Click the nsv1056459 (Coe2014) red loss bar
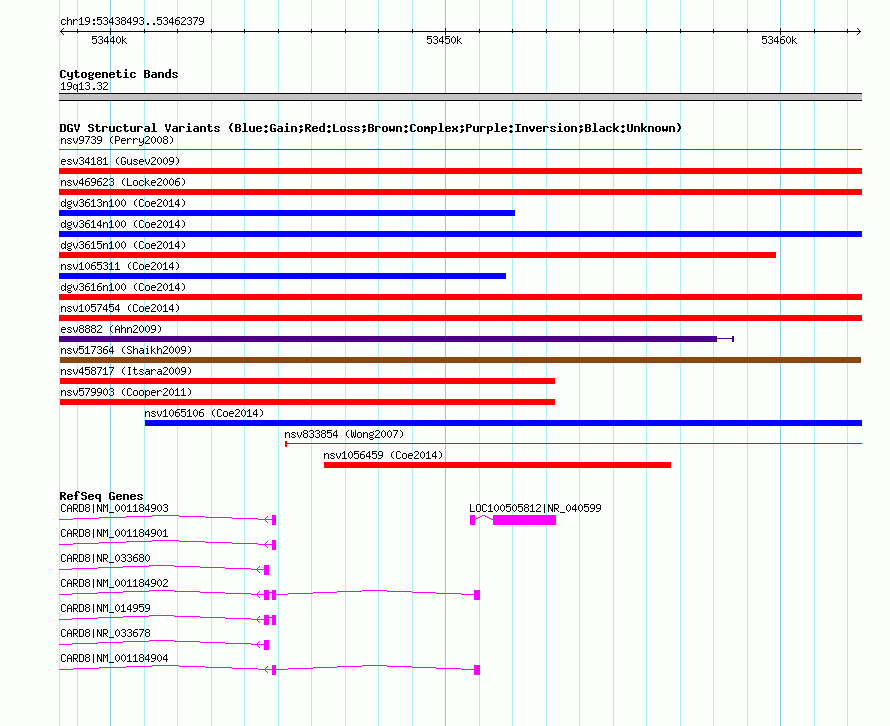The width and height of the screenshot is (890, 726). tap(497, 465)
